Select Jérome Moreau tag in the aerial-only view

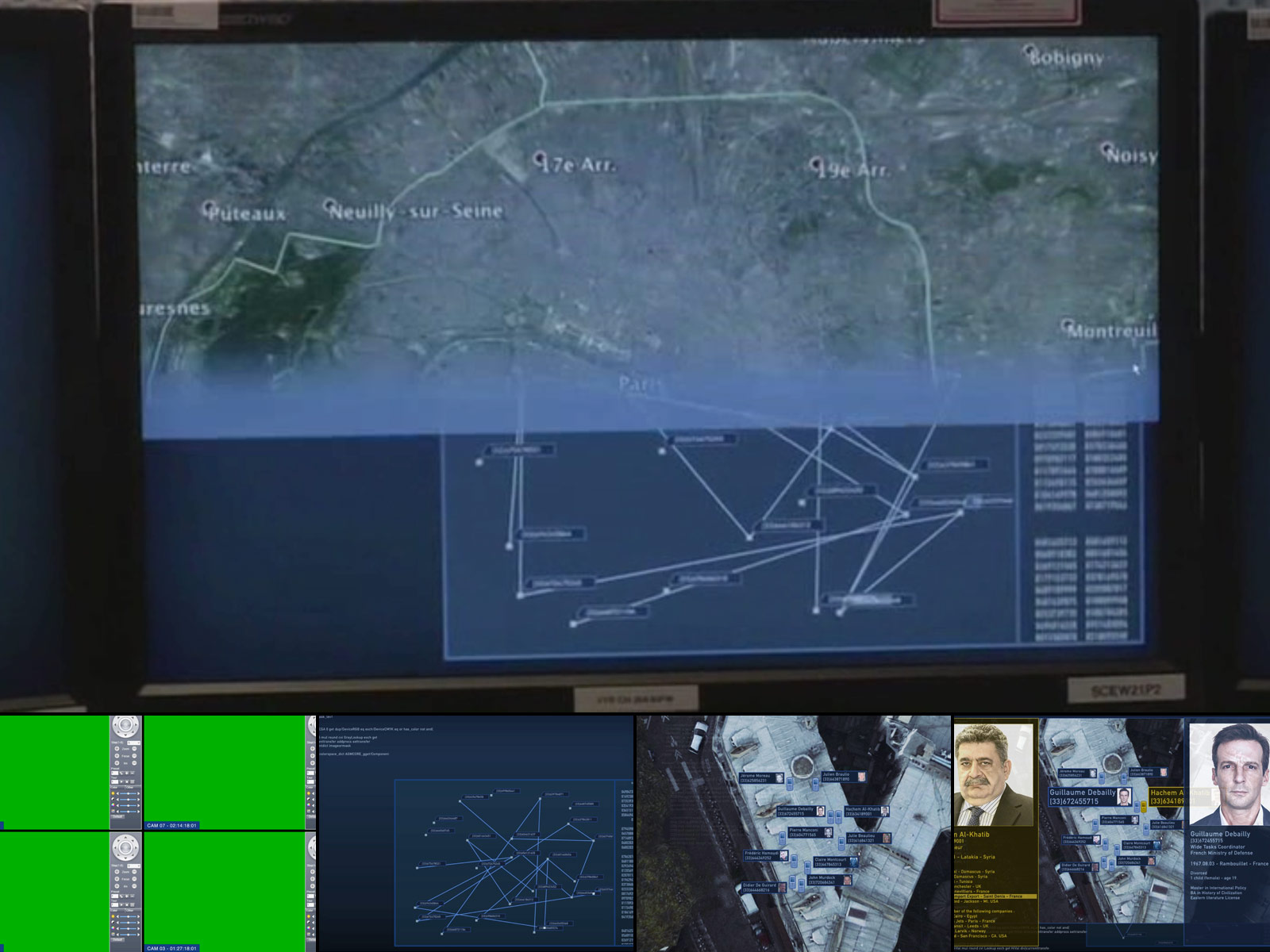pyautogui.click(x=761, y=777)
